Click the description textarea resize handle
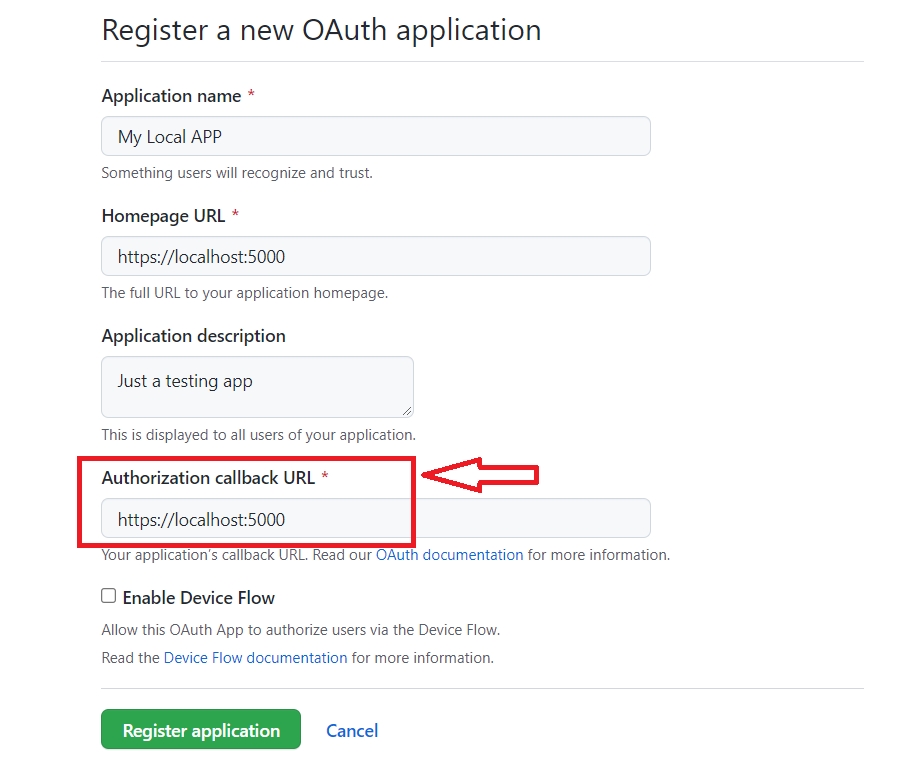This screenshot has height=784, width=912. [x=407, y=410]
